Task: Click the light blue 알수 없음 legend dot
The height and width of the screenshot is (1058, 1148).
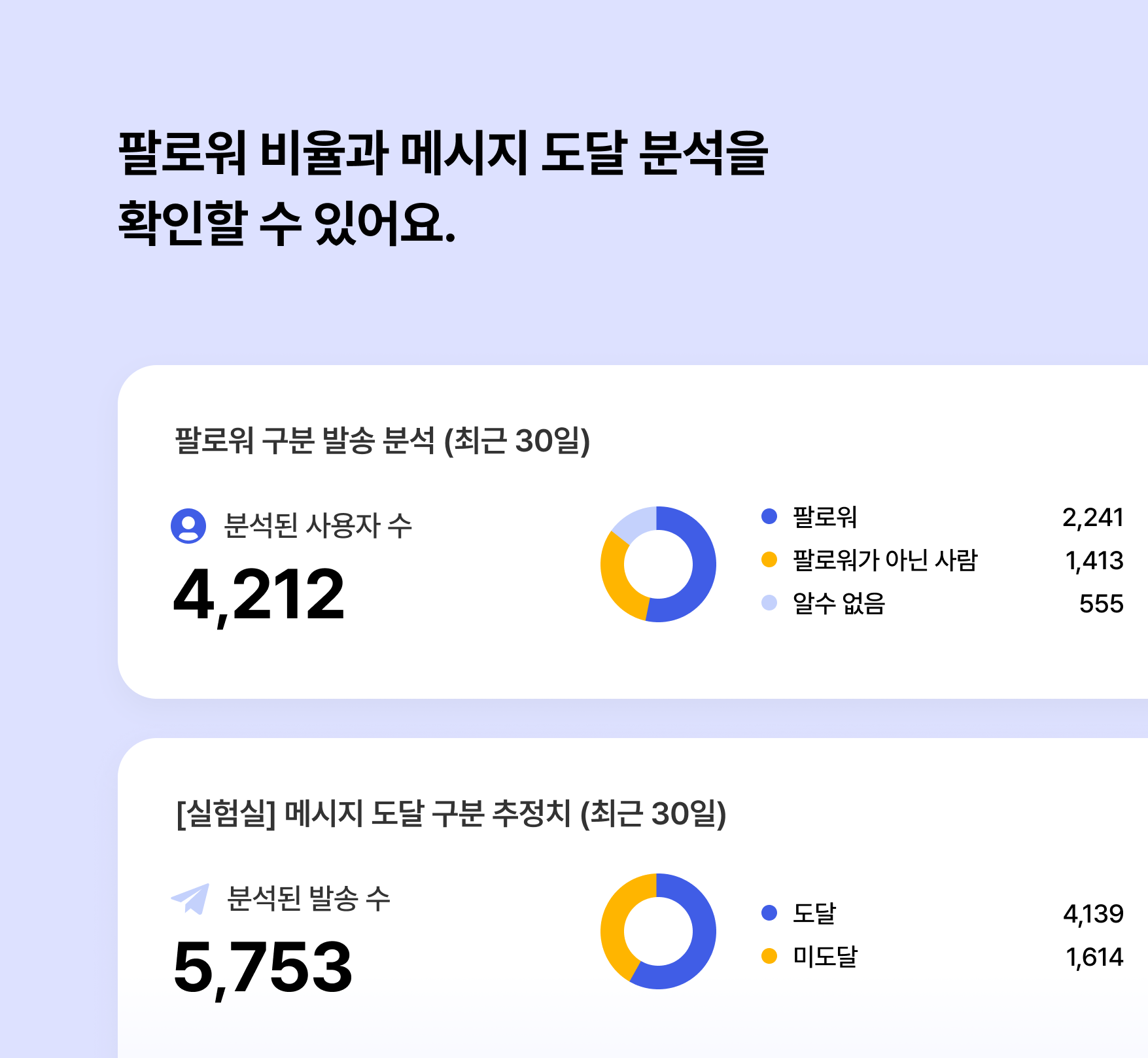Action: pyautogui.click(x=769, y=603)
